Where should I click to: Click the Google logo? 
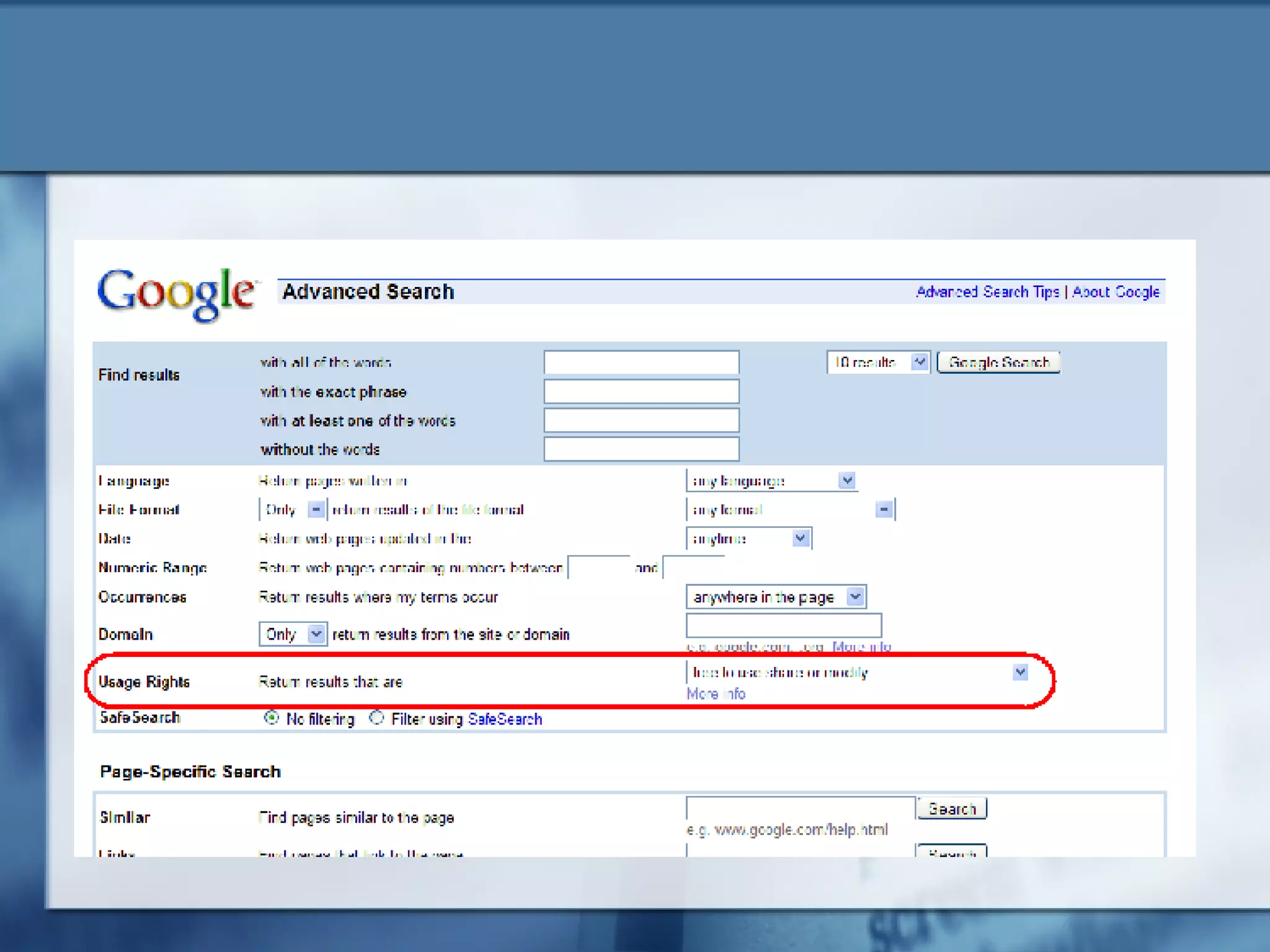176,294
